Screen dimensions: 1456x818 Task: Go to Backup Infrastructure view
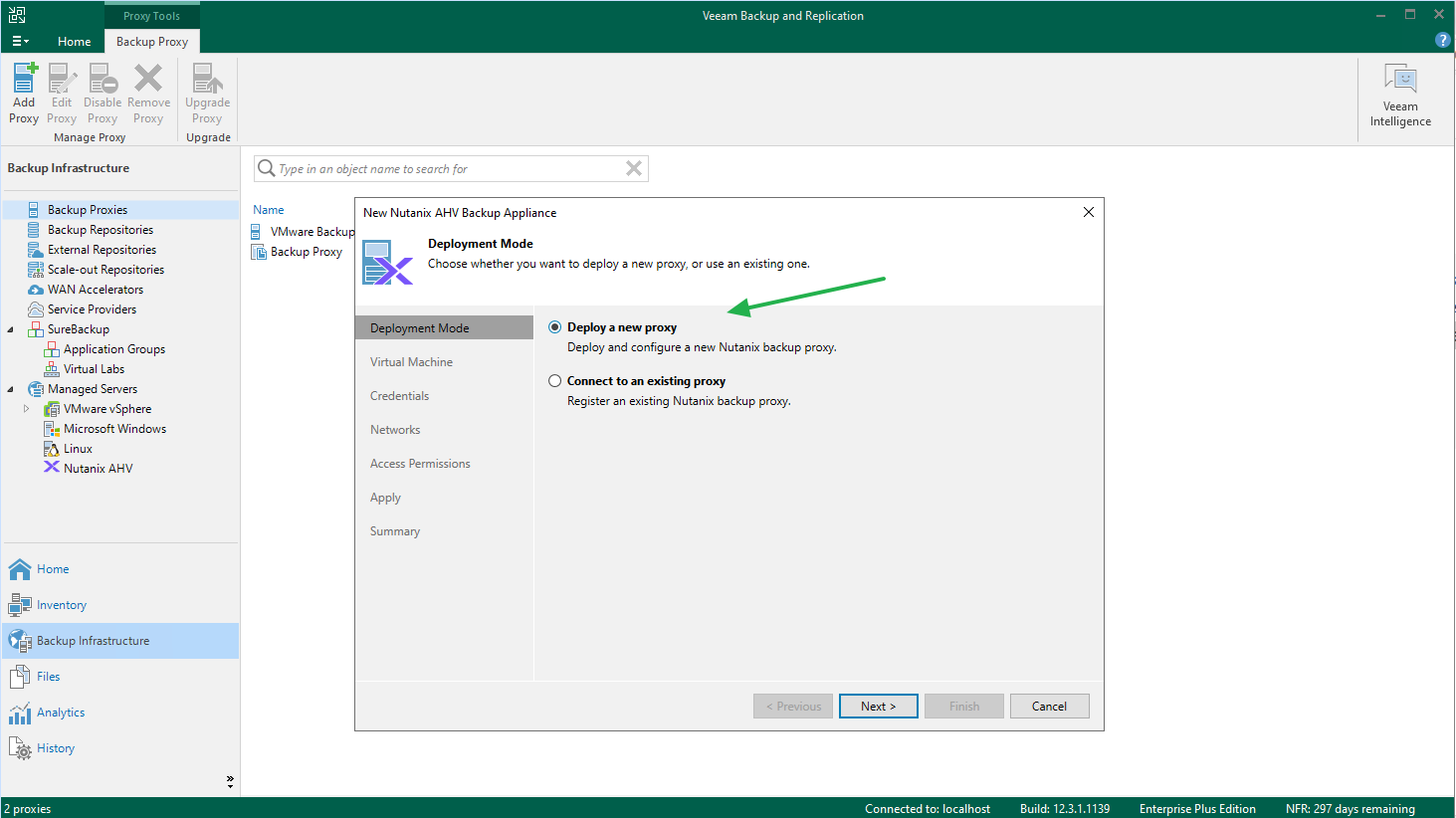[x=119, y=641]
